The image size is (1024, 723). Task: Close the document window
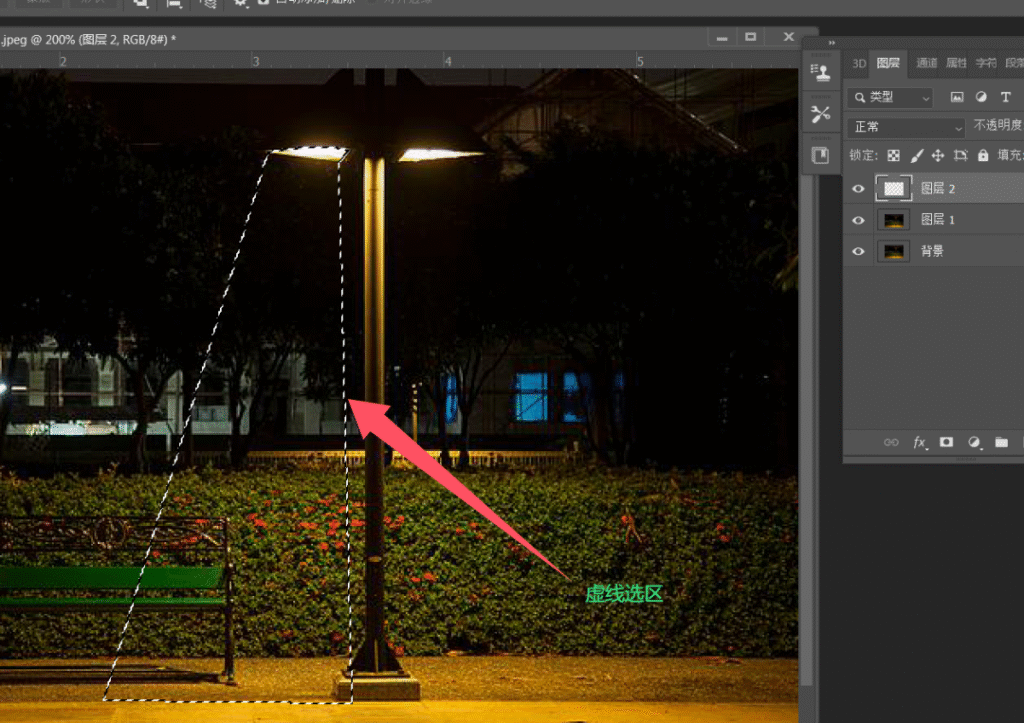coord(788,37)
